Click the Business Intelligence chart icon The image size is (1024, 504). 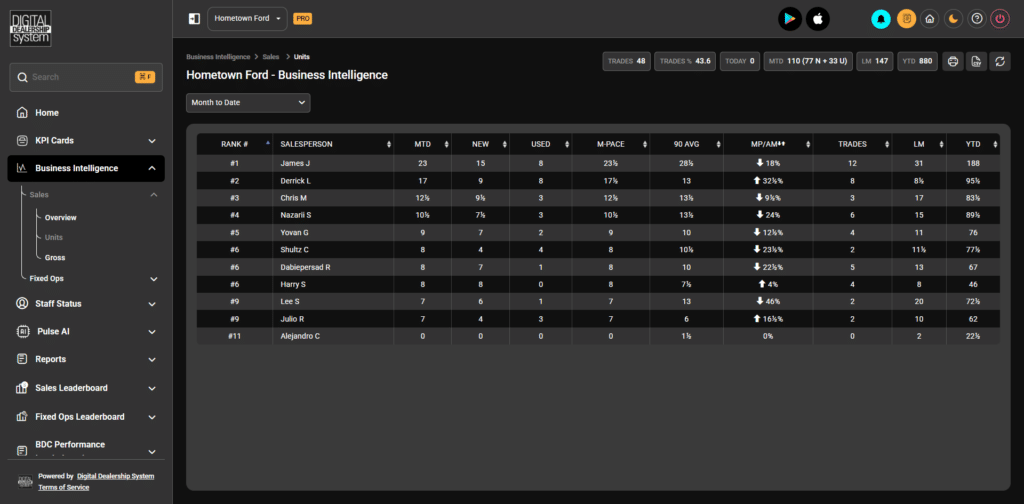[22, 168]
